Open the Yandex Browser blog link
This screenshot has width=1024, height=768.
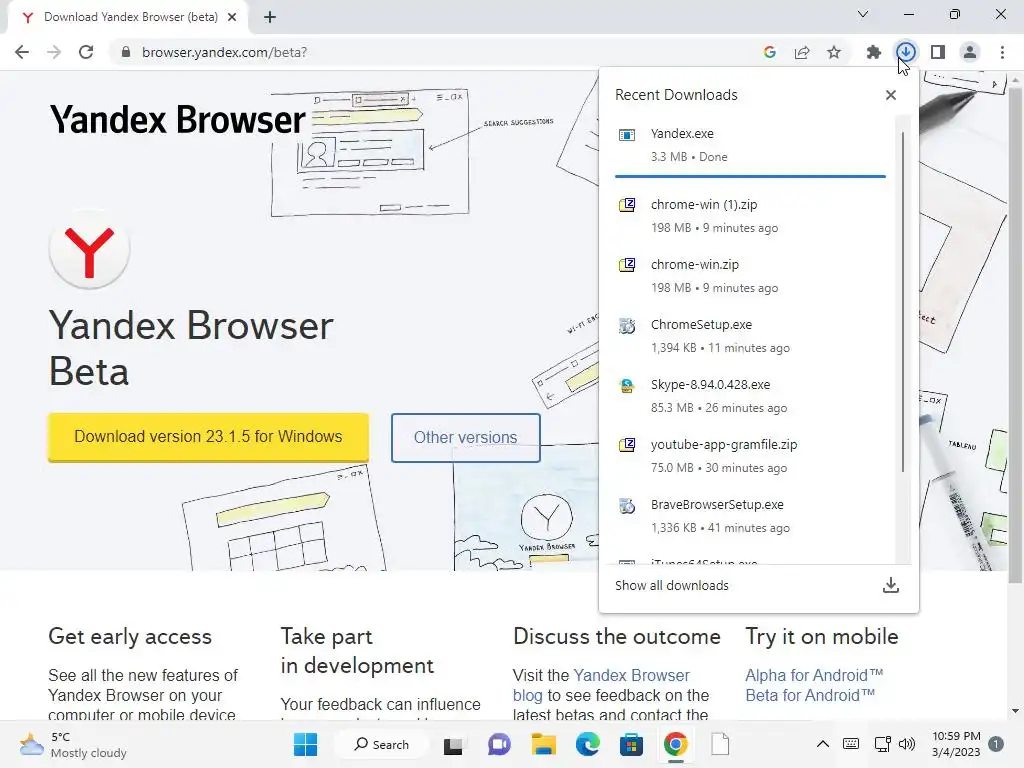tap(601, 685)
